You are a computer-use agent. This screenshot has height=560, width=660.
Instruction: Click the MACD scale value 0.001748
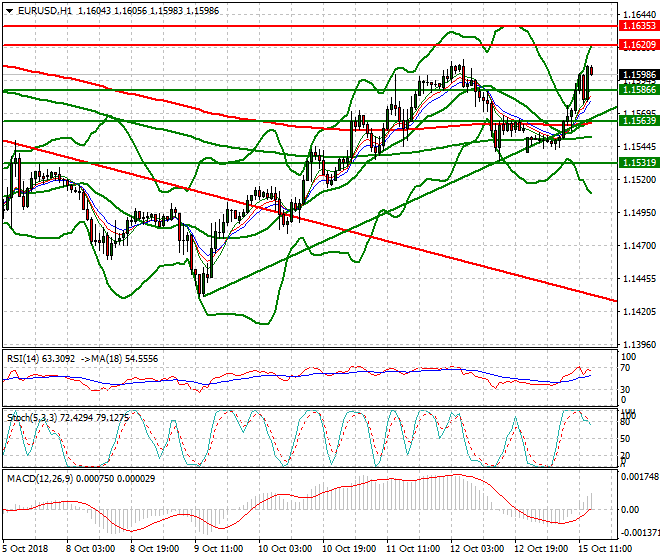click(640, 477)
